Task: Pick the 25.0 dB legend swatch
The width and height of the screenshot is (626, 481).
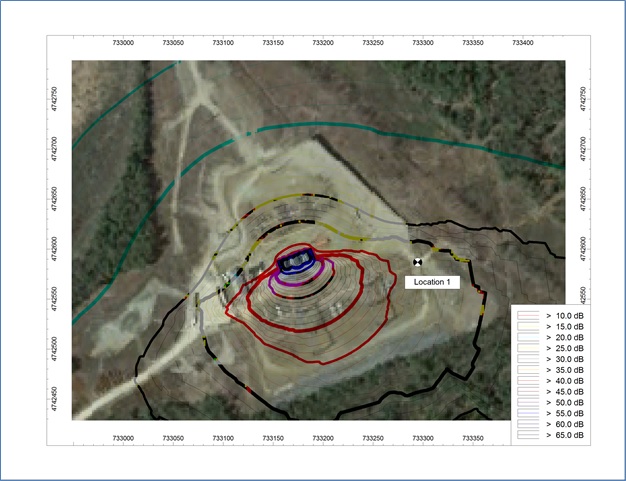Action: (529, 347)
